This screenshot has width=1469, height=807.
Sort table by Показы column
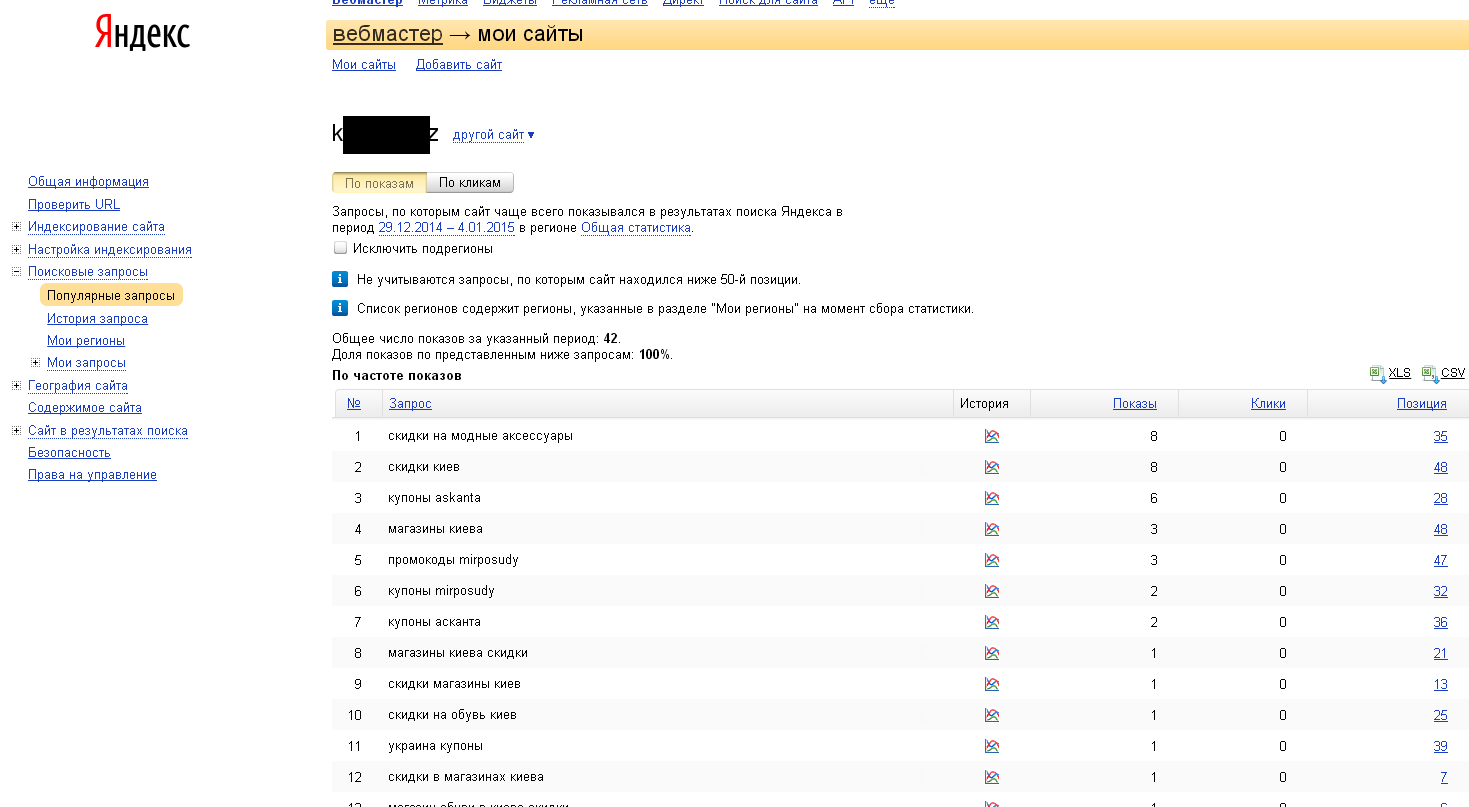tap(1135, 404)
